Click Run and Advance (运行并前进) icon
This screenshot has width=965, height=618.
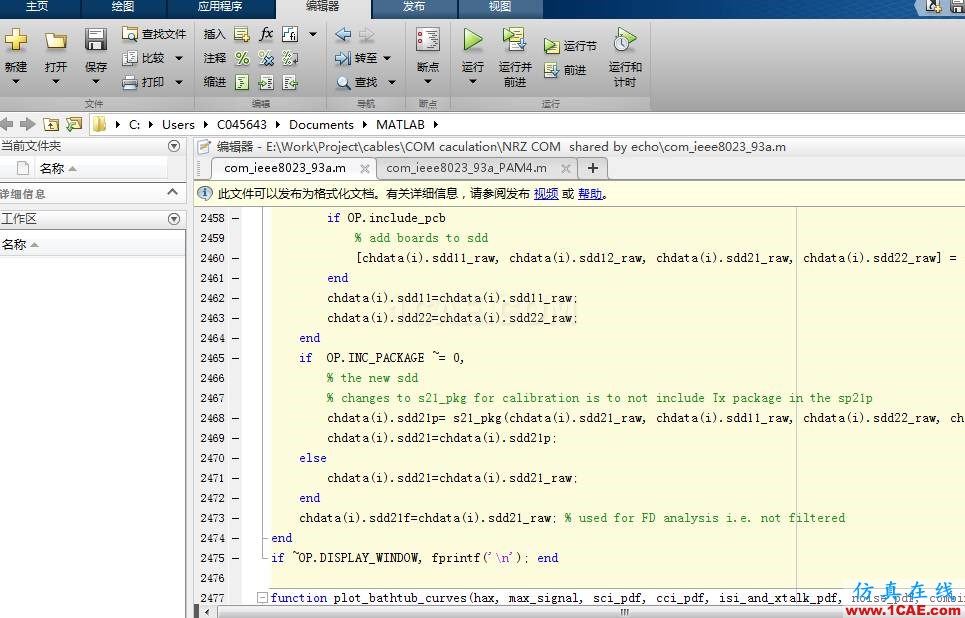click(x=514, y=39)
